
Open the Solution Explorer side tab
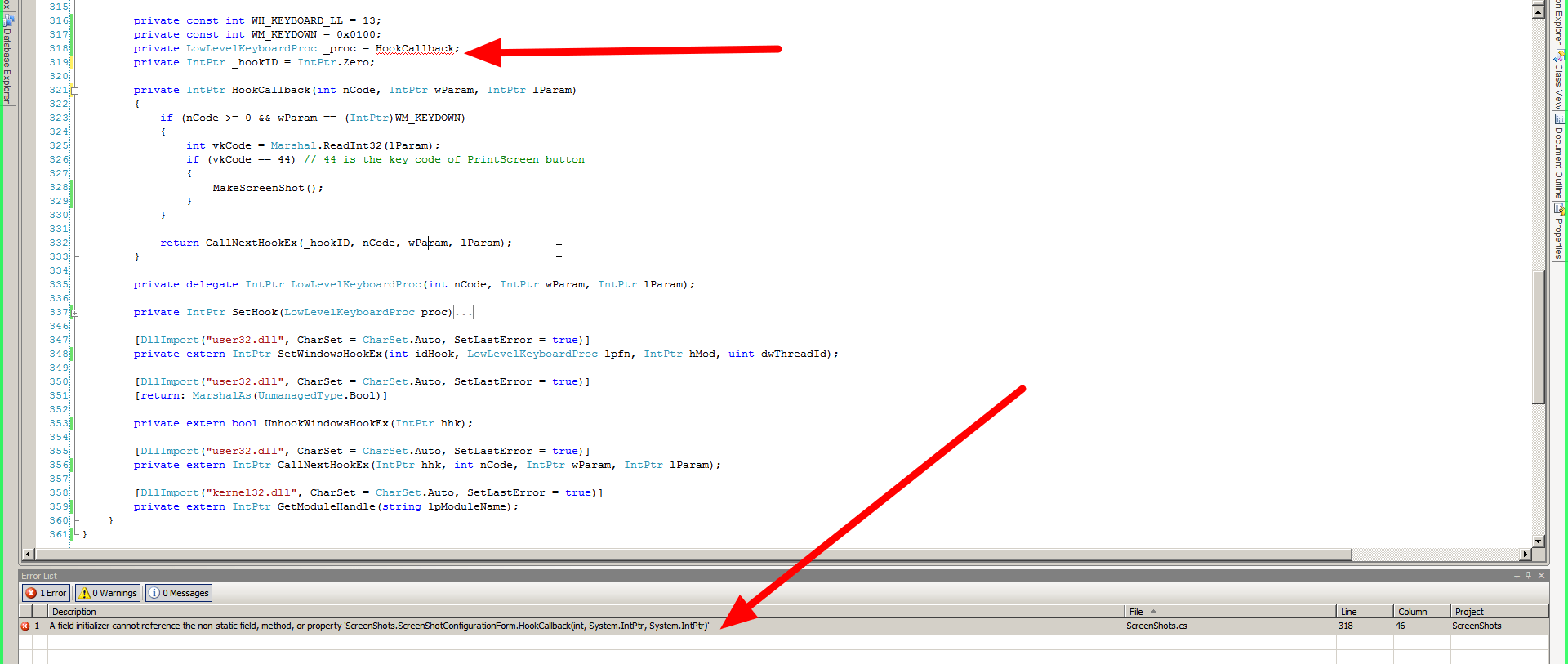(x=1558, y=23)
